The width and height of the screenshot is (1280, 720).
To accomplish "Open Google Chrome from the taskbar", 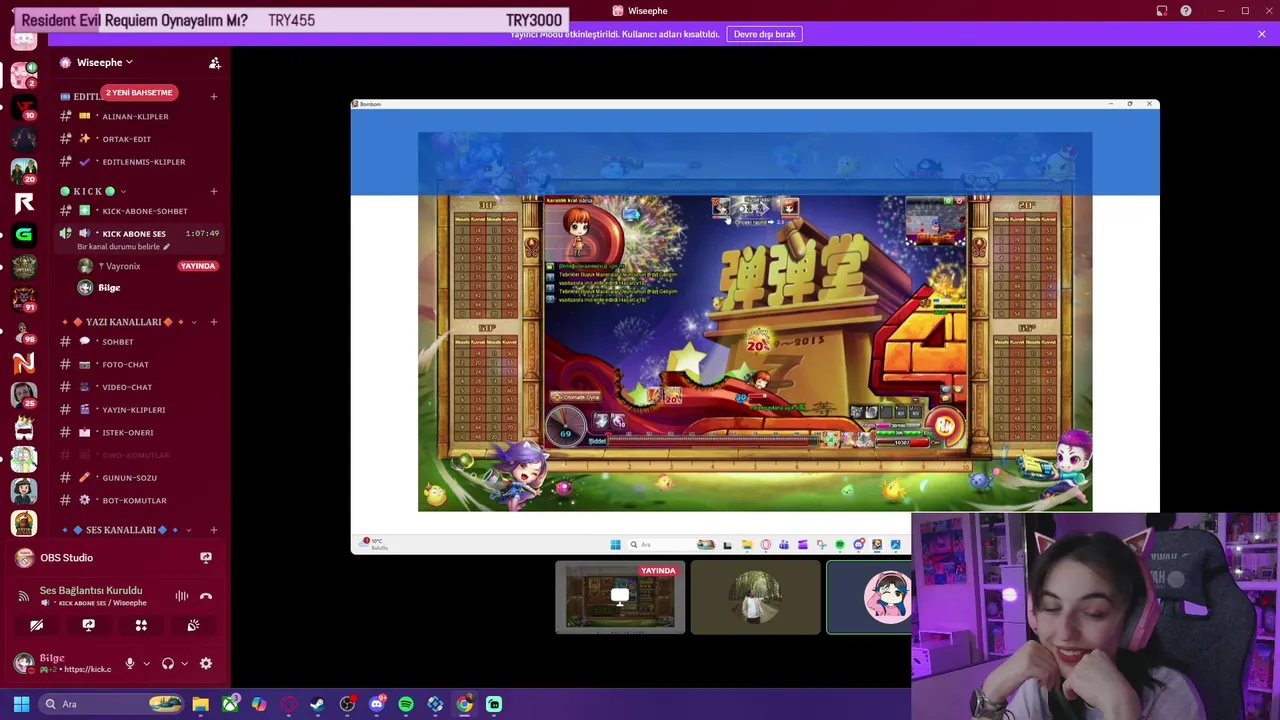I will 465,704.
